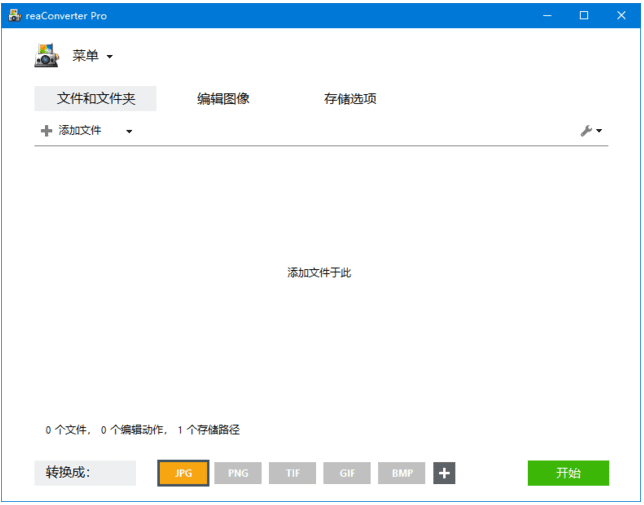The width and height of the screenshot is (644, 505).
Task: Open the 存储选项 tab
Action: (350, 99)
